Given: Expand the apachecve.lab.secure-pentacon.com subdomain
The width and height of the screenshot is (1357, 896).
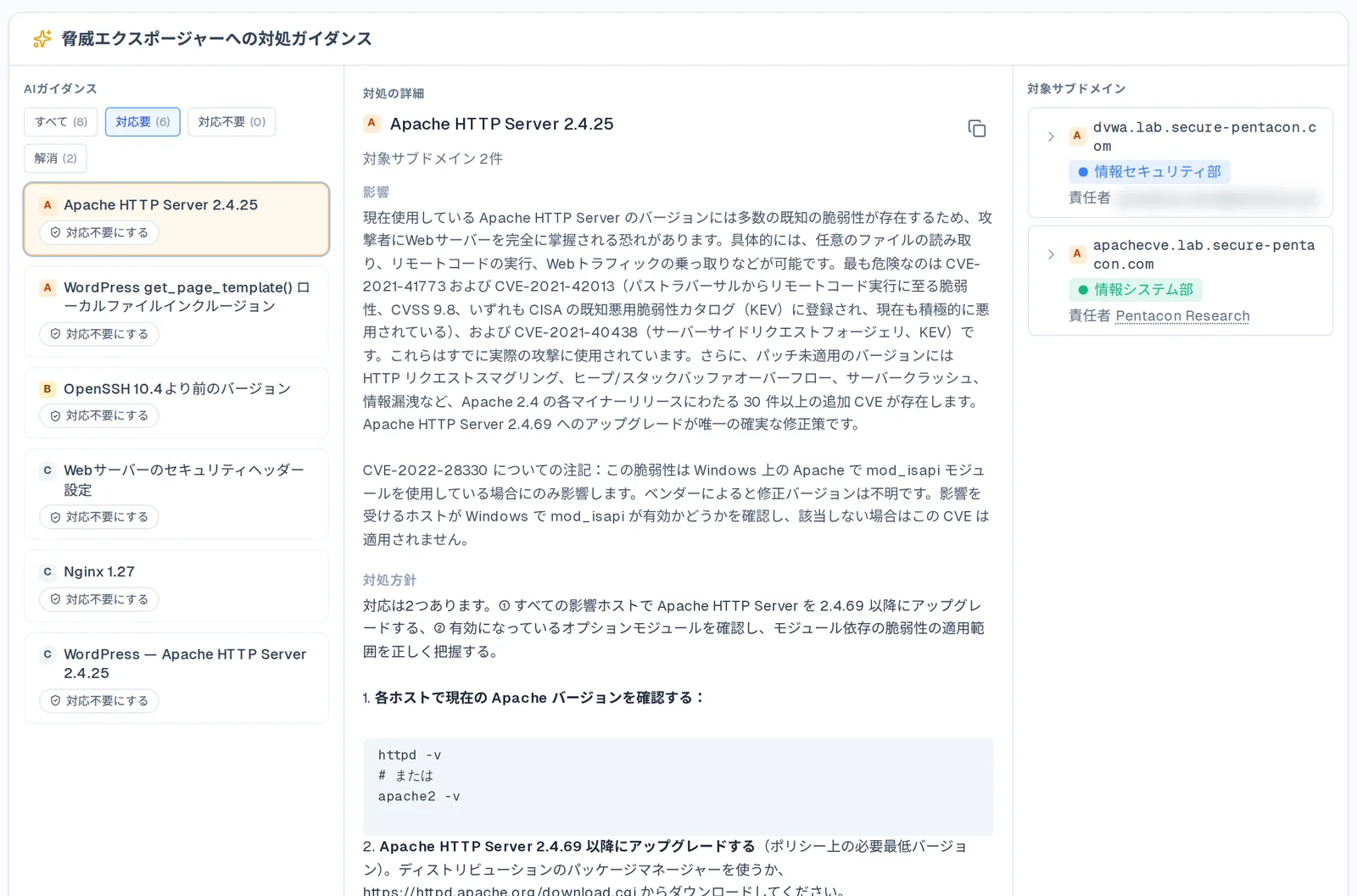Looking at the screenshot, I should click(1051, 254).
